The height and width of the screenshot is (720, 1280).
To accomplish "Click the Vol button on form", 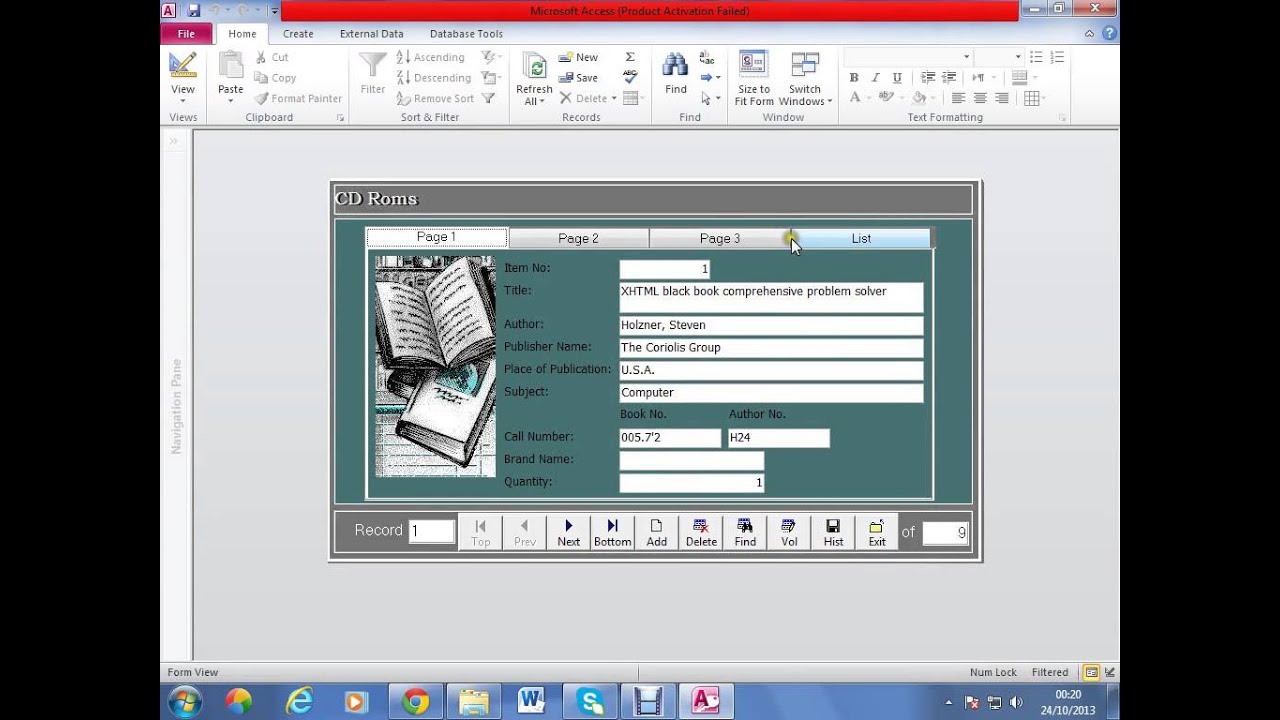I will coord(789,533).
